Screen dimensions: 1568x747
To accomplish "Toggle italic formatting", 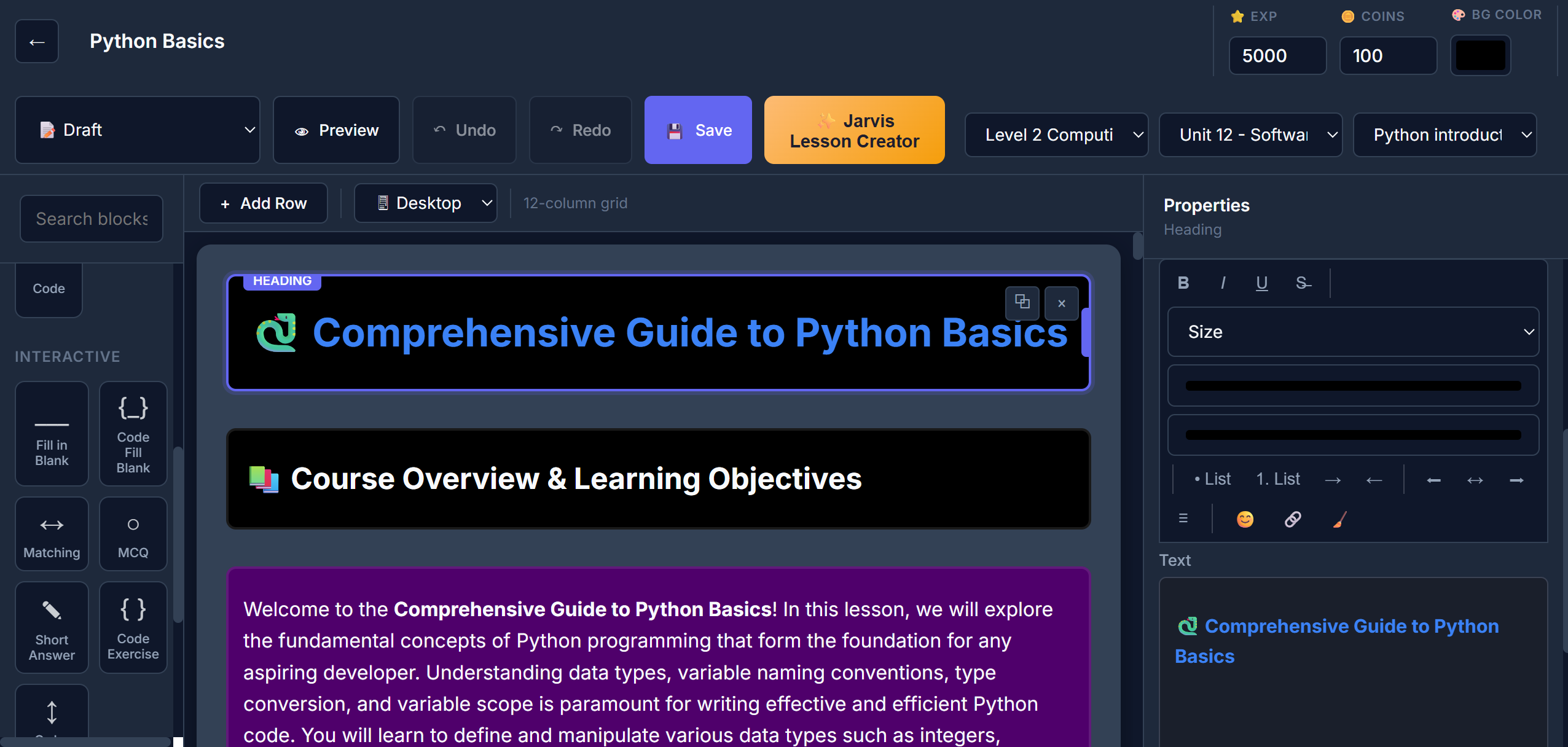I will coord(1223,283).
